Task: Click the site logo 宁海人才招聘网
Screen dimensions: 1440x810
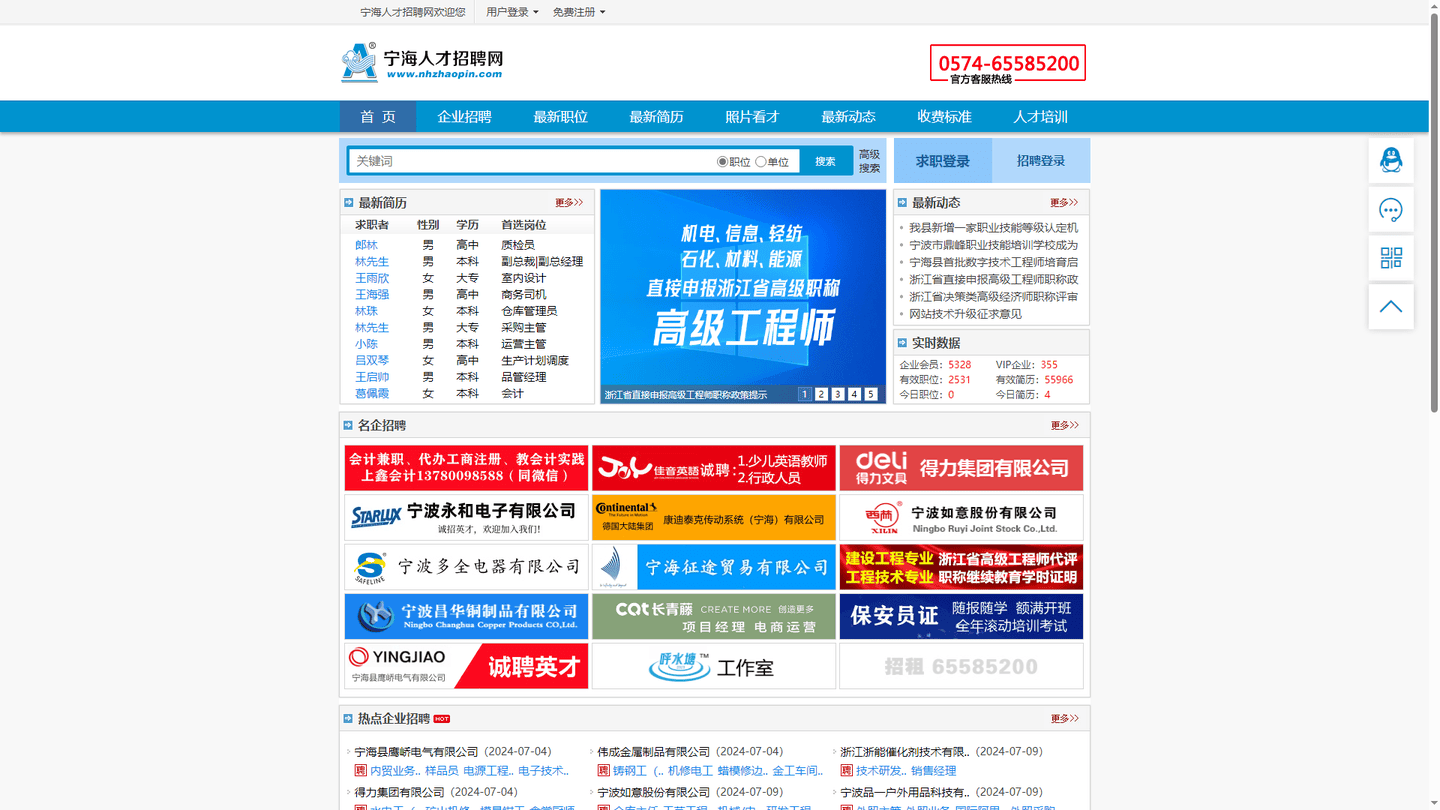Action: point(422,62)
